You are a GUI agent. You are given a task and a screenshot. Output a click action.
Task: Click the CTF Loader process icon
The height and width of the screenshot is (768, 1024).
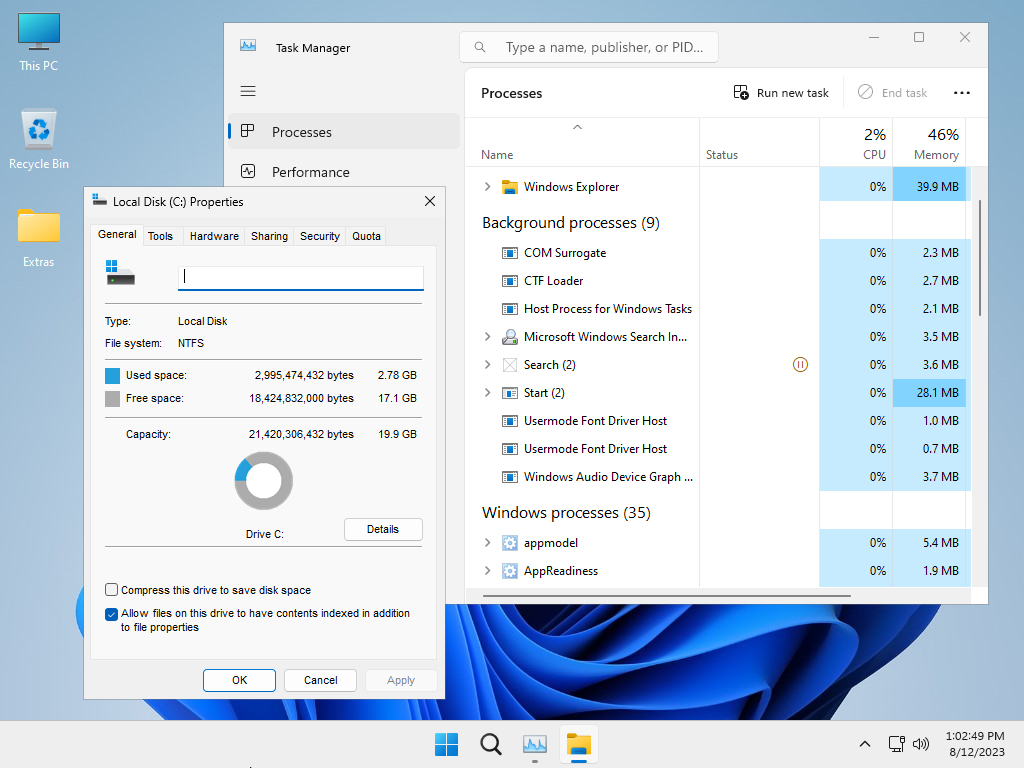coord(509,281)
